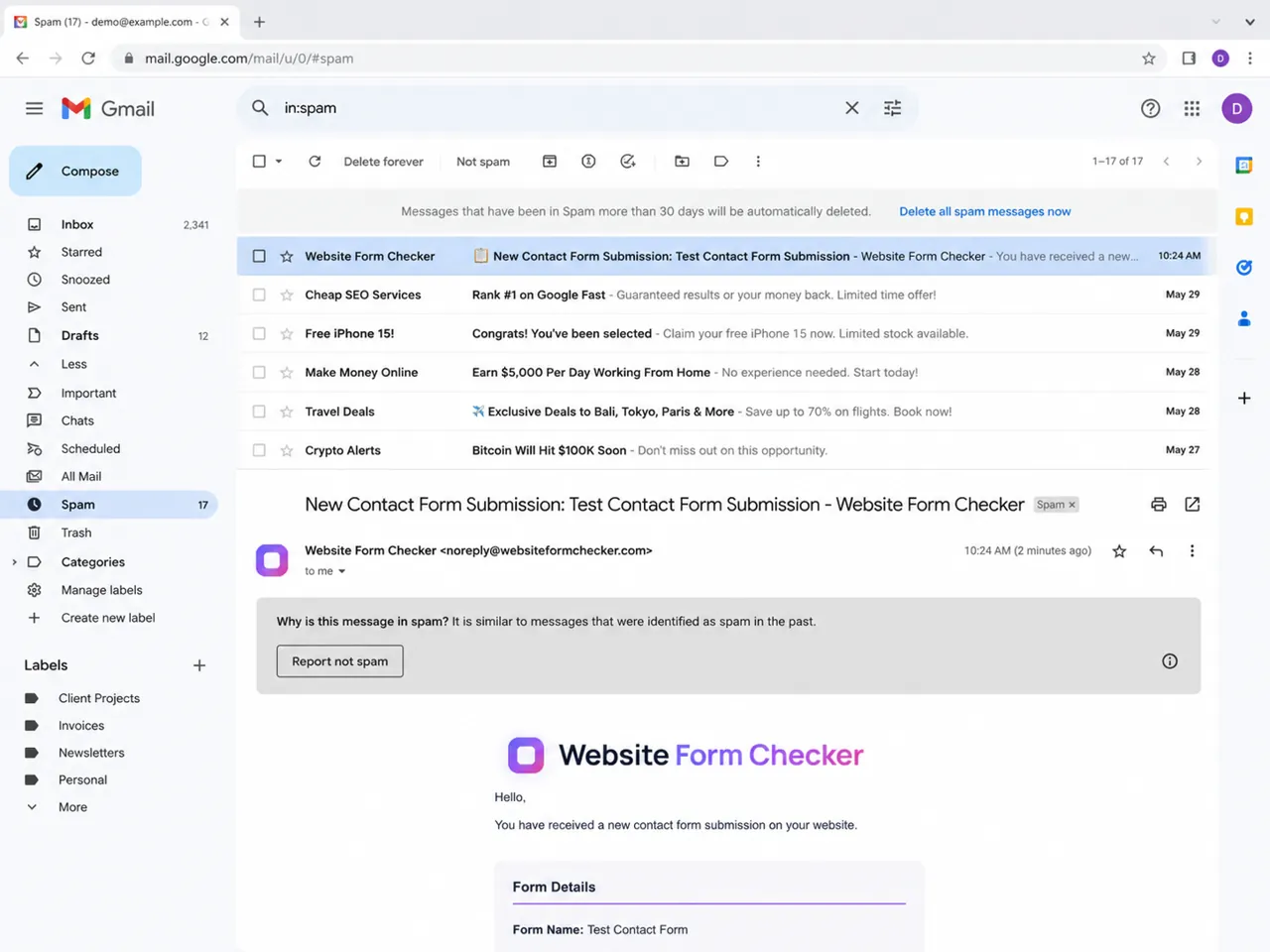Image resolution: width=1270 pixels, height=952 pixels.
Task: Click the search magnifier icon
Action: (x=260, y=108)
